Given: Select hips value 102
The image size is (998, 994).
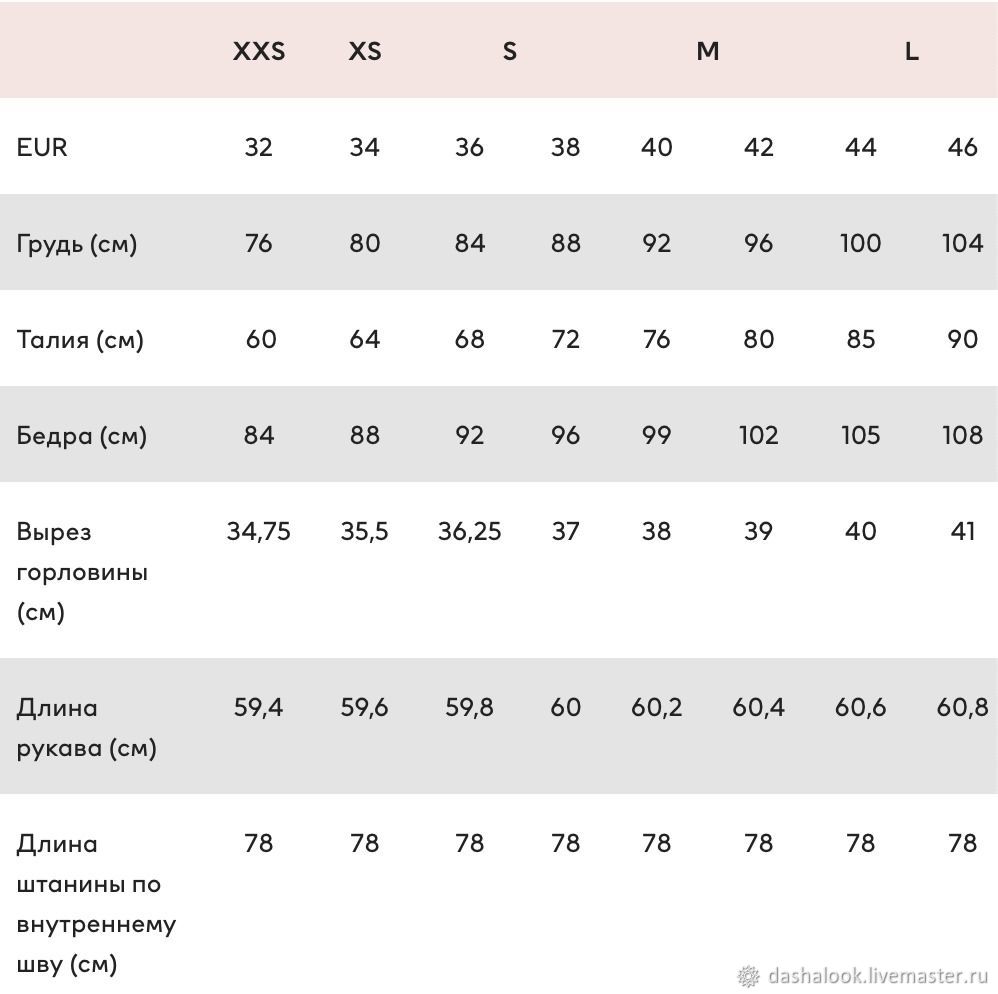Looking at the screenshot, I should coord(758,435).
